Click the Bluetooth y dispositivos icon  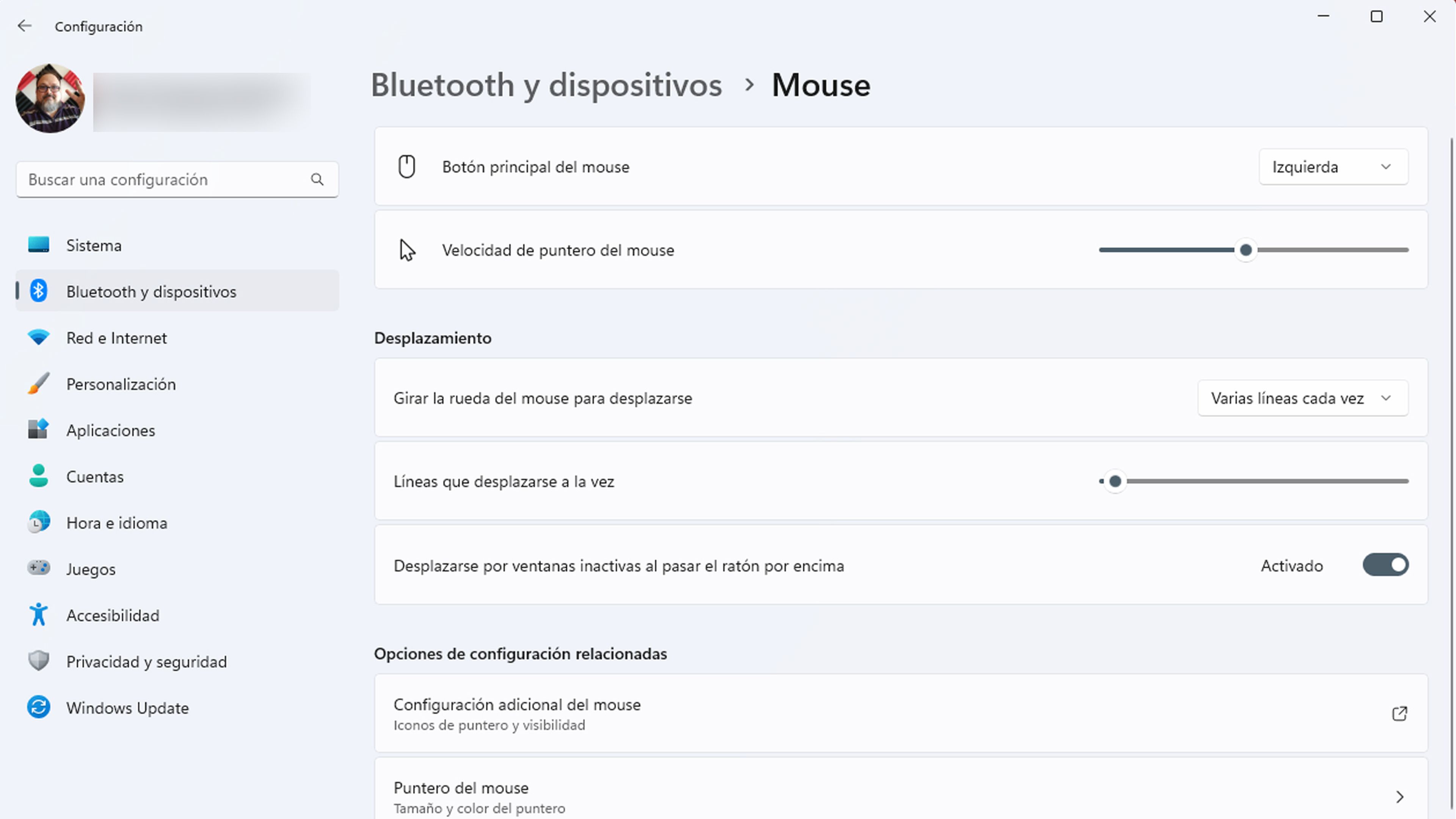pos(38,291)
